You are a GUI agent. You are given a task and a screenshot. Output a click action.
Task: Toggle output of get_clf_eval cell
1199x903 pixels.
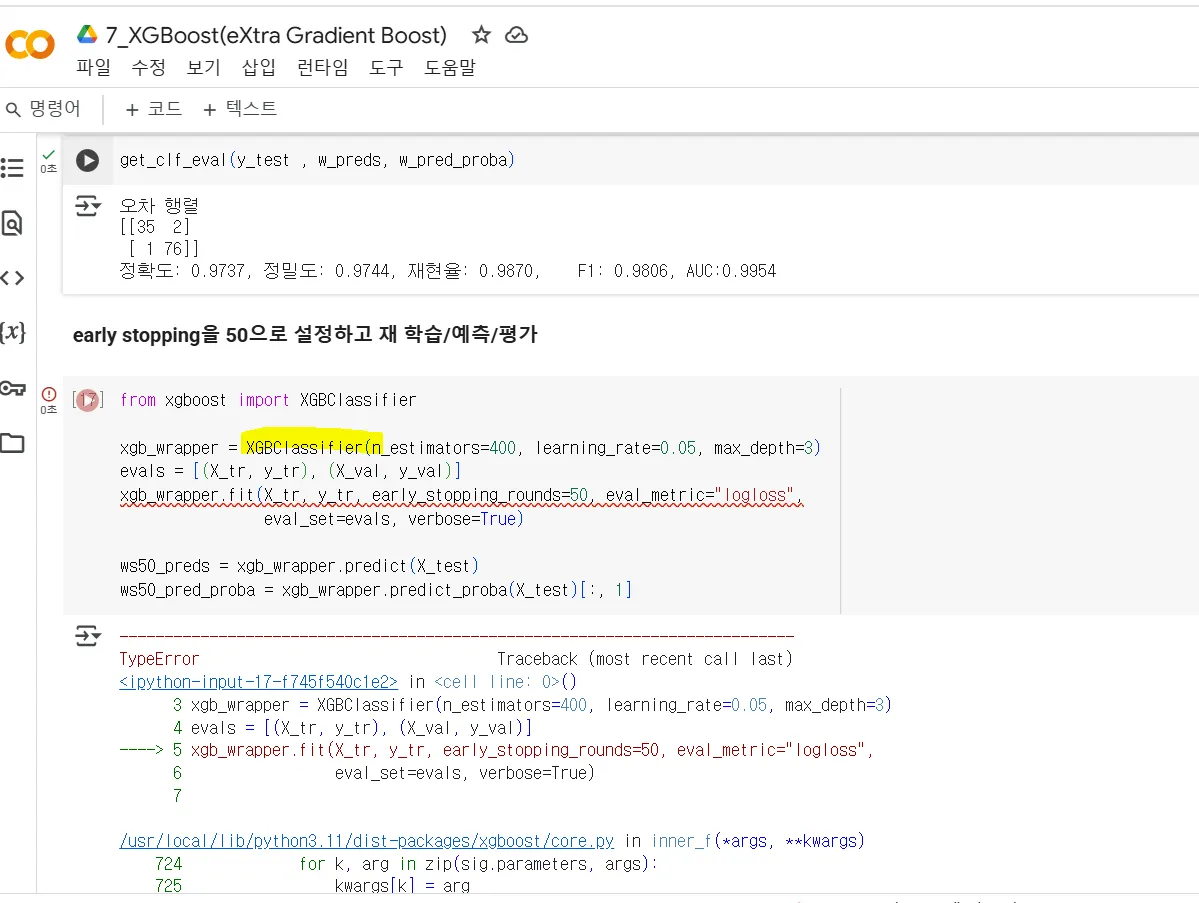pos(88,206)
